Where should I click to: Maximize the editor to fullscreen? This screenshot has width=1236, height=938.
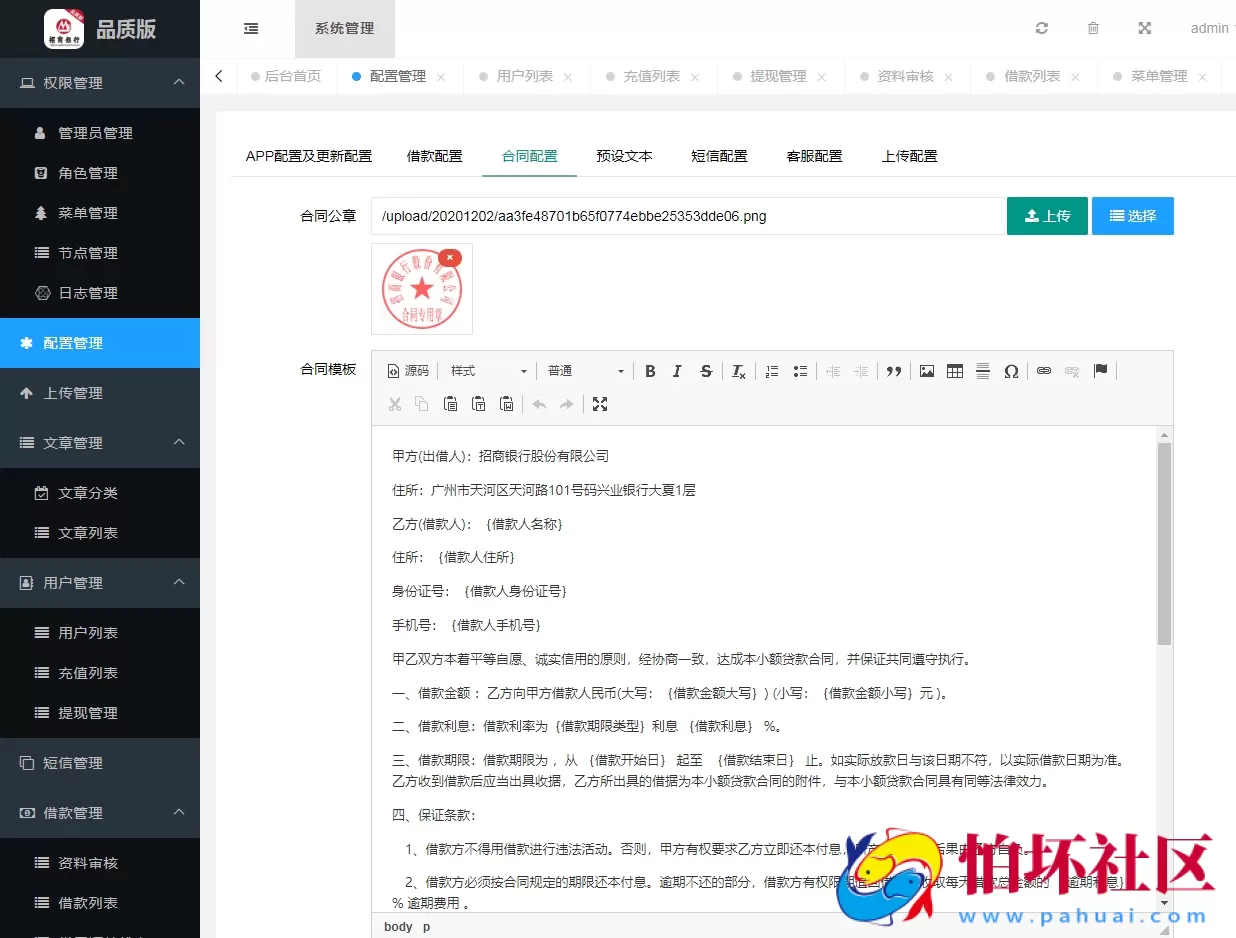(x=599, y=404)
